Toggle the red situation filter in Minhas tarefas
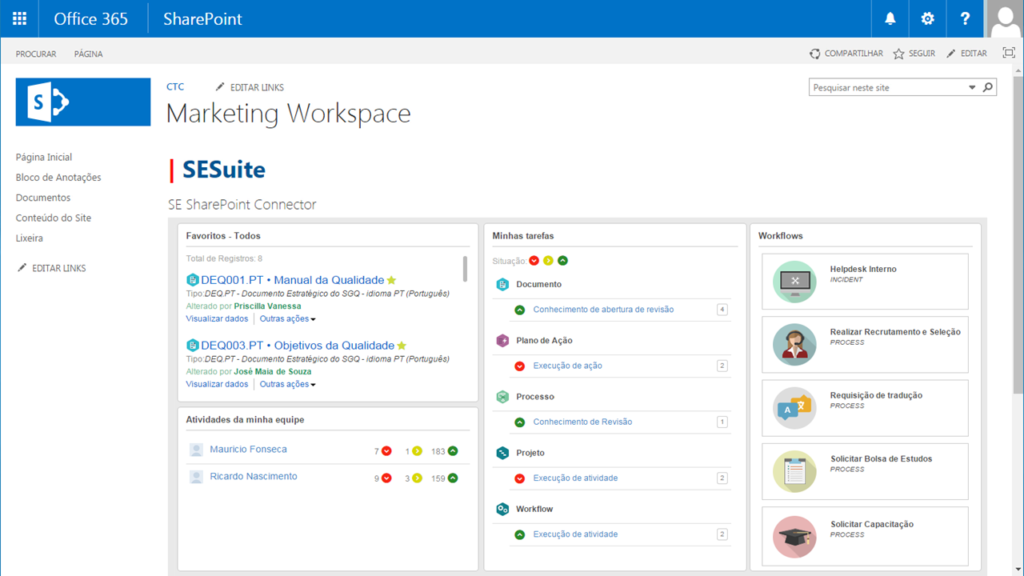Screen dimensions: 1024x576 (x=534, y=261)
